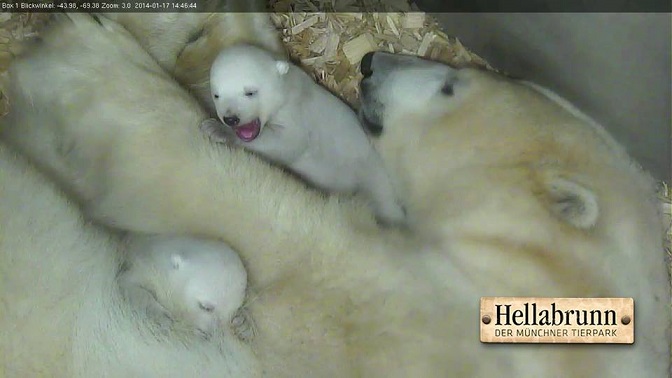Click the left rivet on Hellabrunn sign
672x378 pixels.
click(486, 320)
